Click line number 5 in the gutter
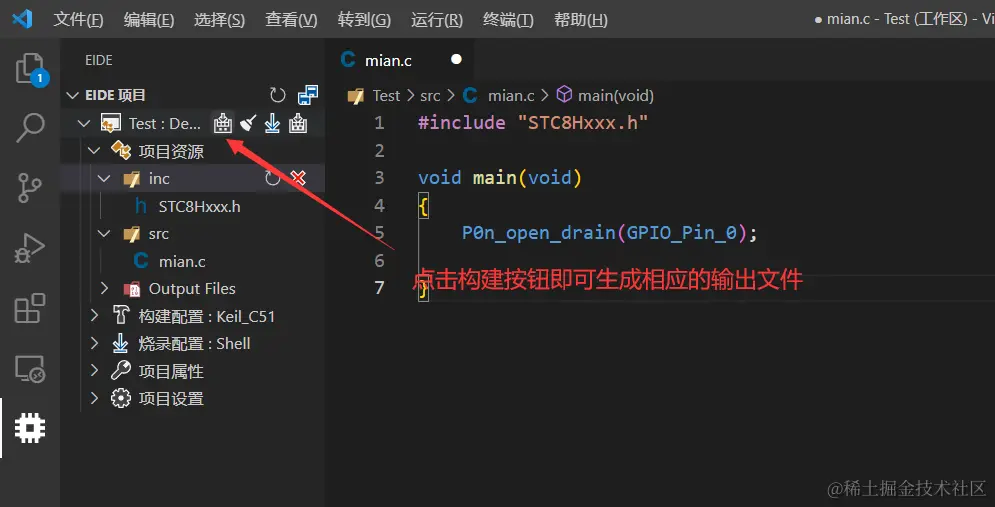Image resolution: width=995 pixels, height=507 pixels. [379, 233]
